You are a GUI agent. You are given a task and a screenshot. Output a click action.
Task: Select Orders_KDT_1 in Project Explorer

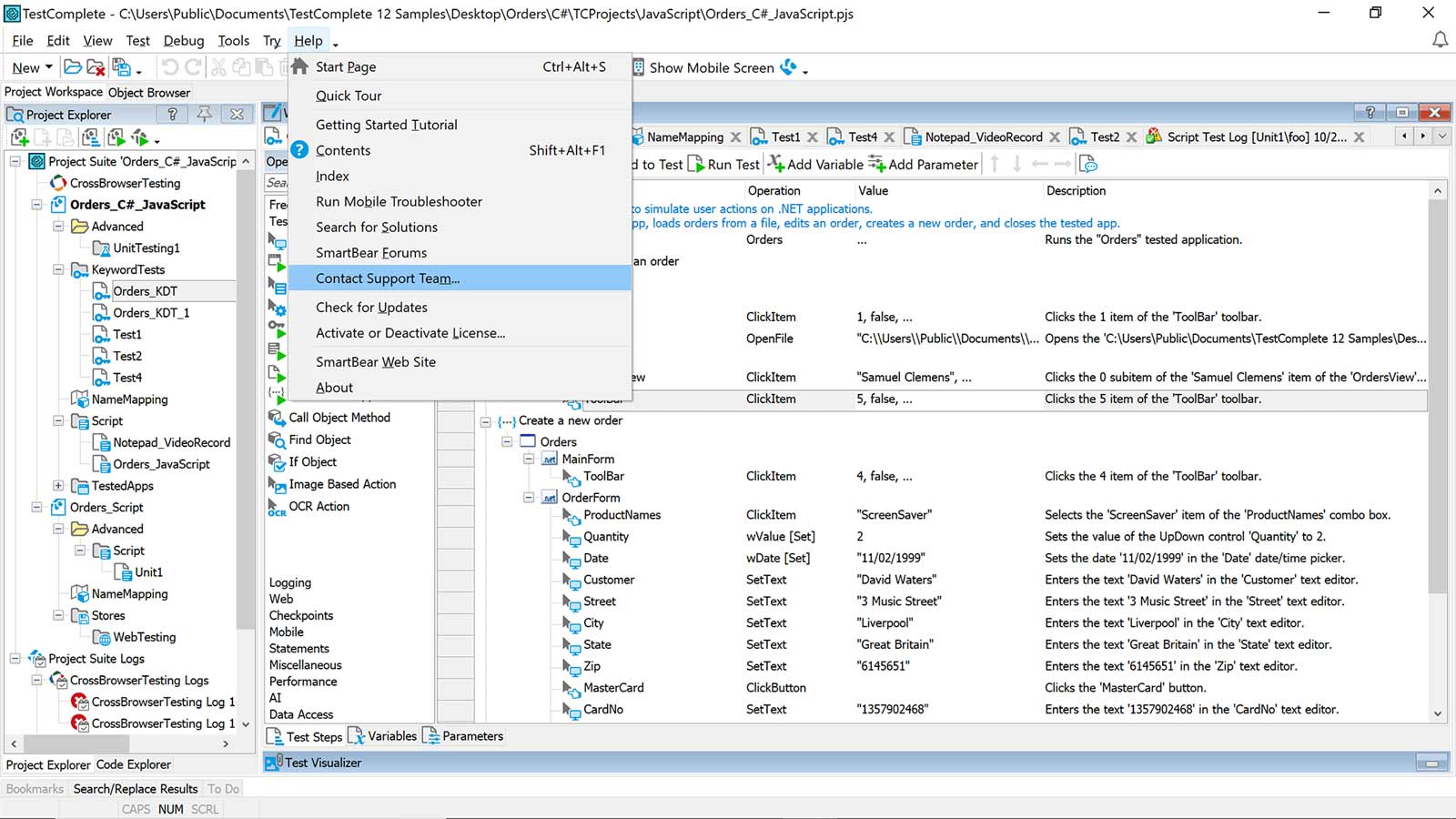click(151, 312)
